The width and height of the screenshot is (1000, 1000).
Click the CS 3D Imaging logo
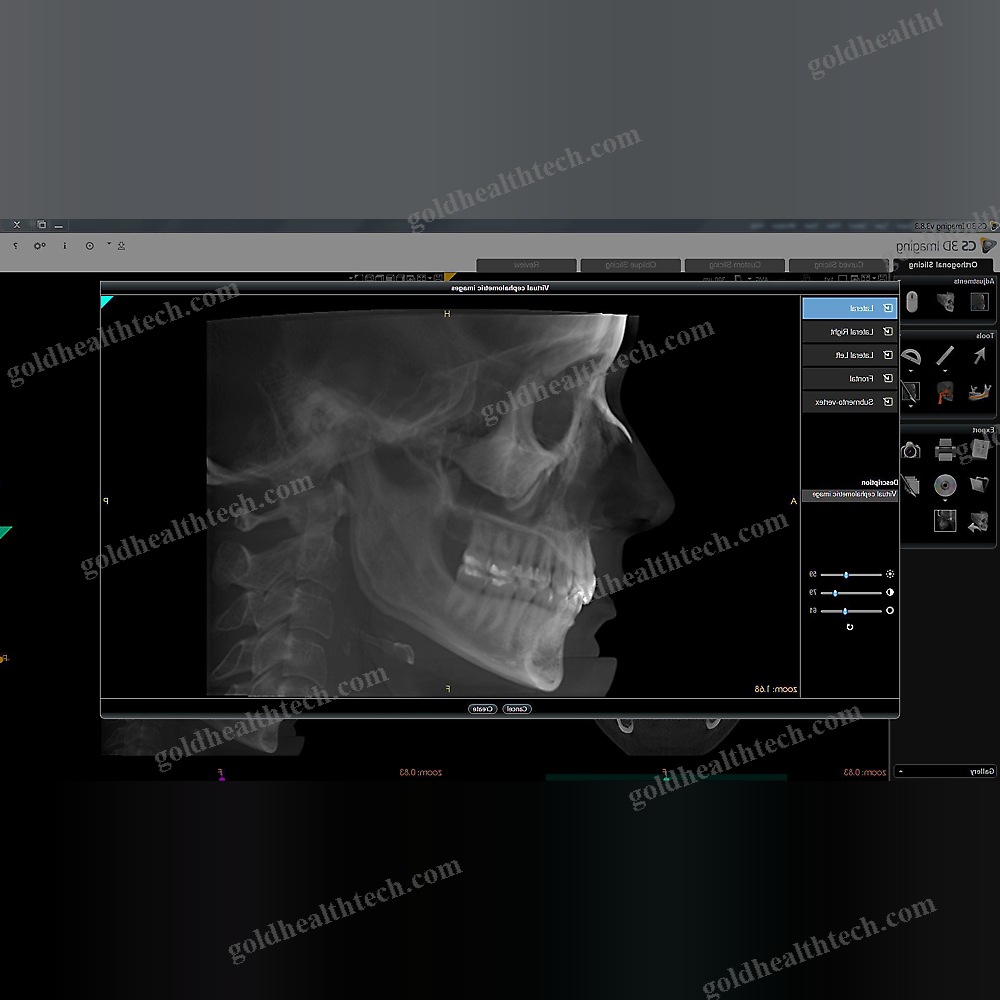pos(946,246)
